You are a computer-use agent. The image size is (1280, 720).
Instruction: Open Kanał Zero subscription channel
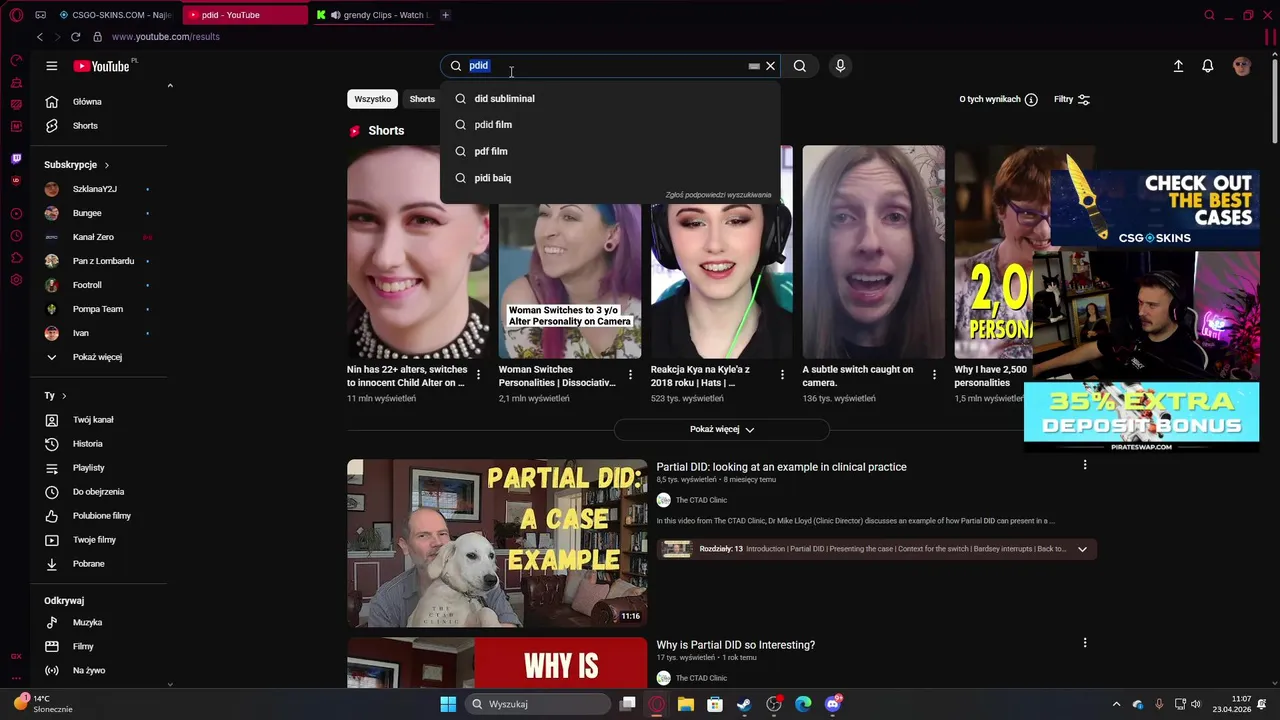[x=100, y=237]
